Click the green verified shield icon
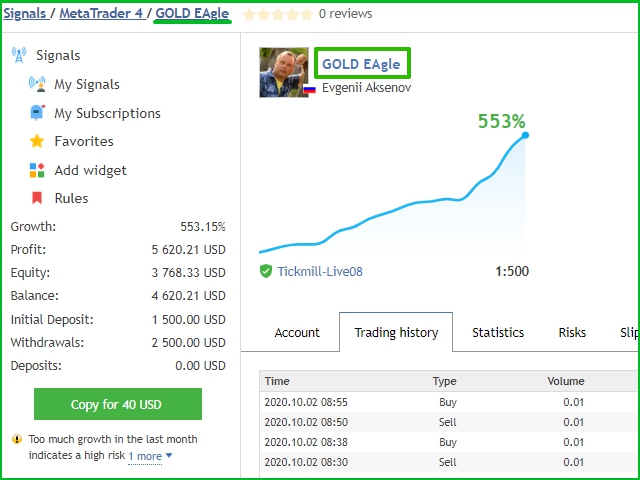This screenshot has height=480, width=640. tap(266, 271)
